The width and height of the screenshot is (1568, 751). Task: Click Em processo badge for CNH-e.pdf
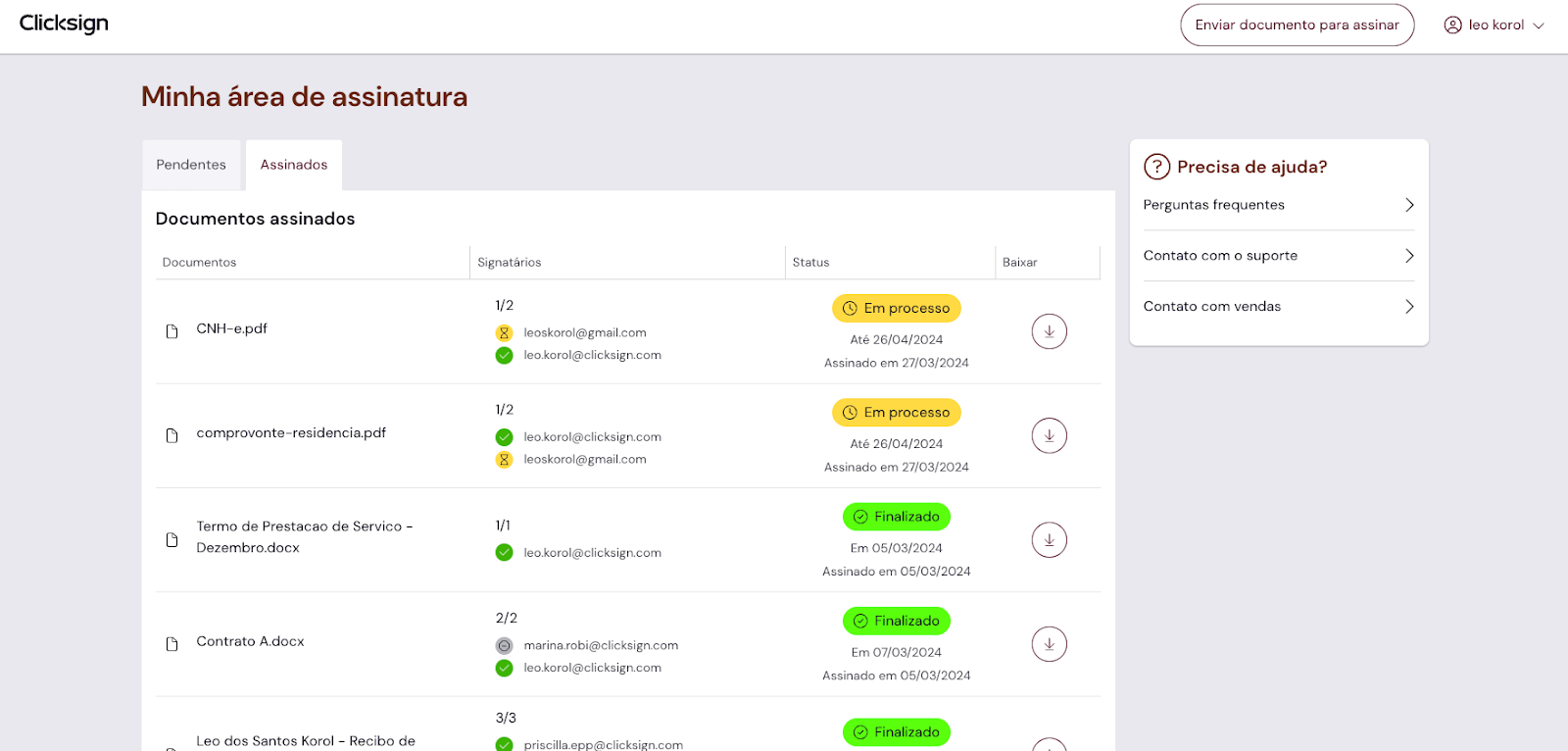pyautogui.click(x=897, y=309)
